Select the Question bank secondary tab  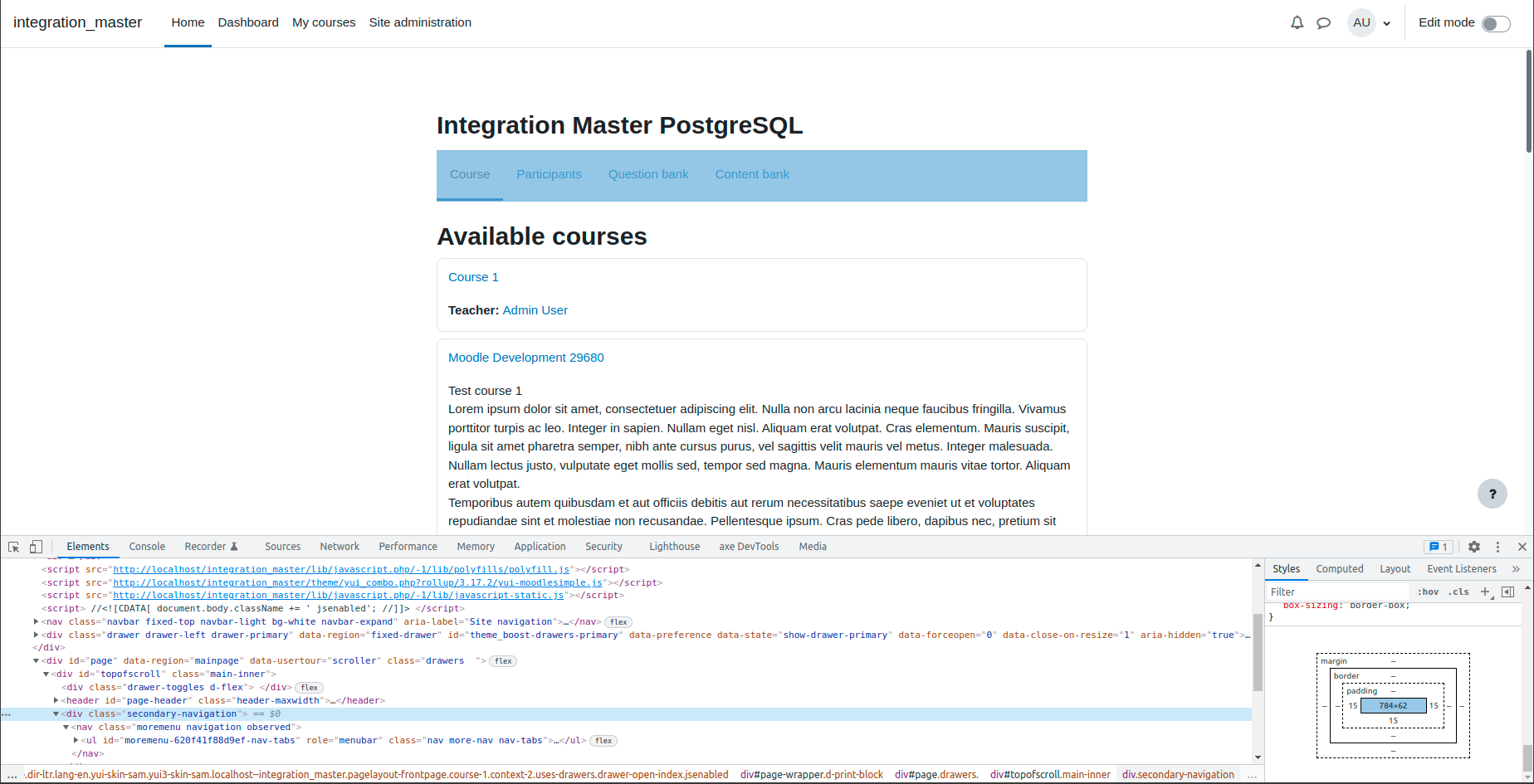click(x=648, y=174)
